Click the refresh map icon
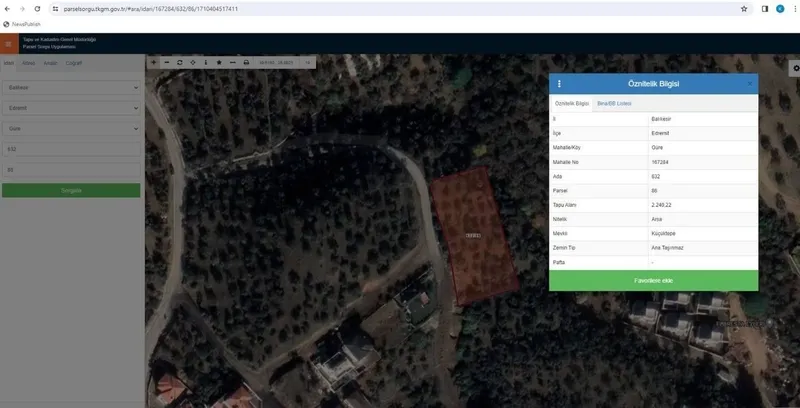Screen dimensions: 800x408 click(x=180, y=62)
